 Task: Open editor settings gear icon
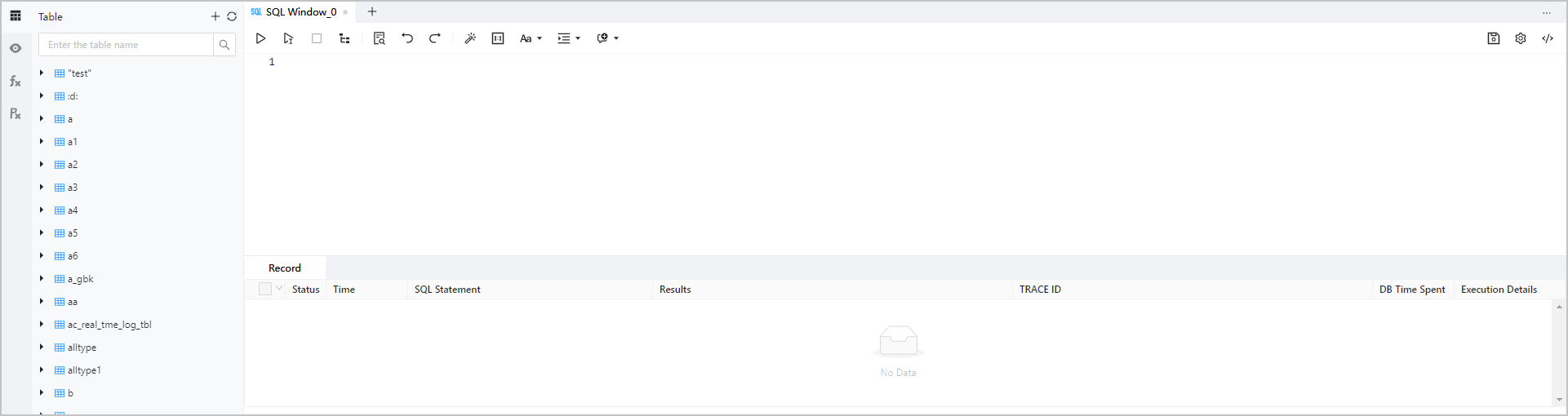pos(1521,38)
